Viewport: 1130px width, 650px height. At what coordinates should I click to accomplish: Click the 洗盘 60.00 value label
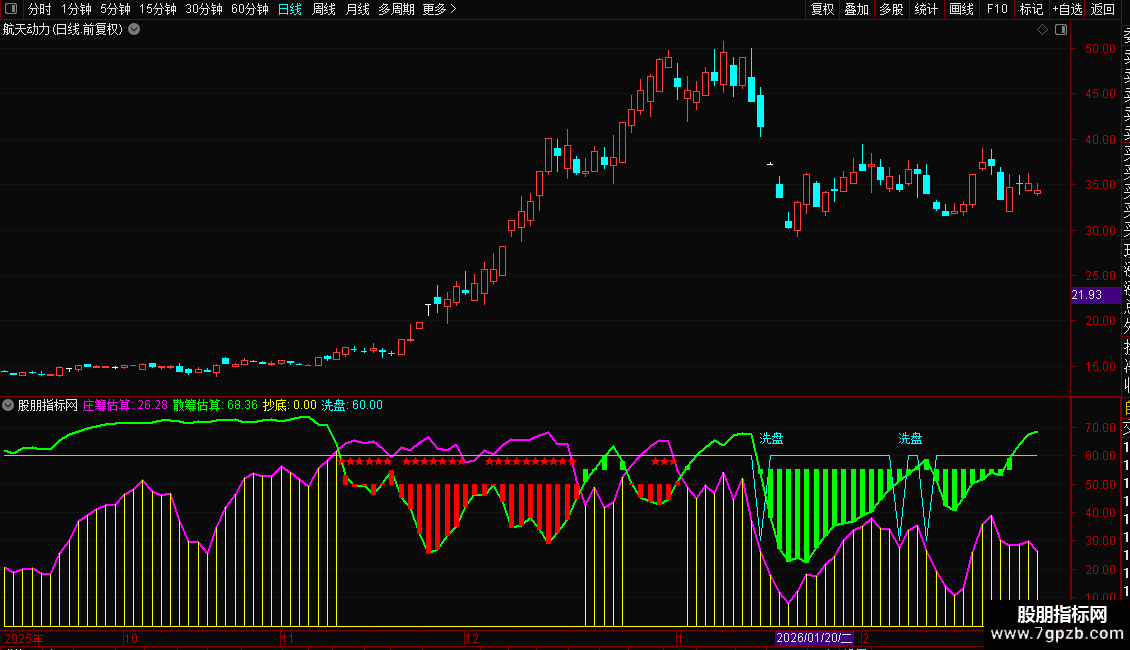click(352, 405)
